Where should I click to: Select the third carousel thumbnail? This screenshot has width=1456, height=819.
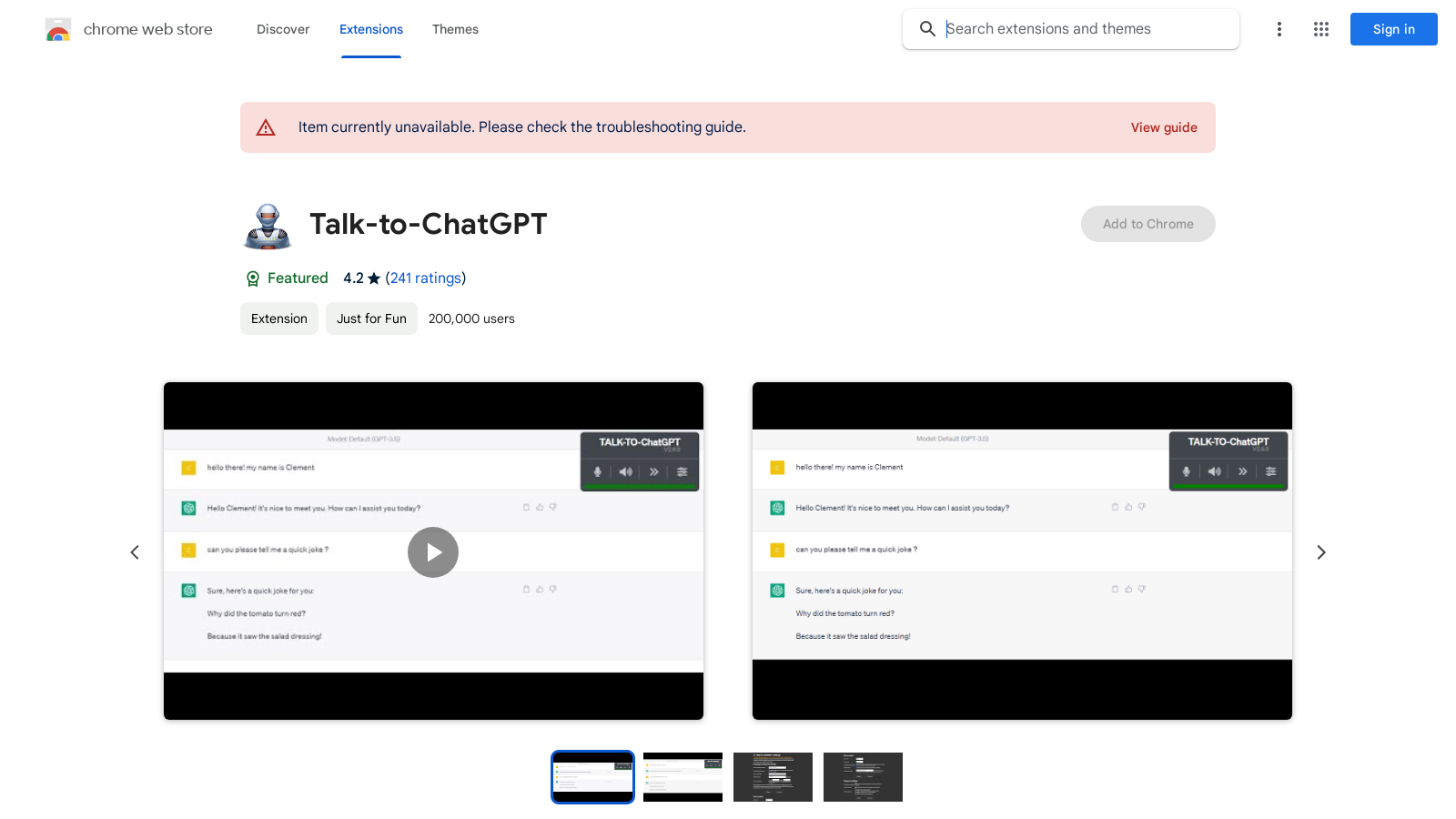(773, 777)
